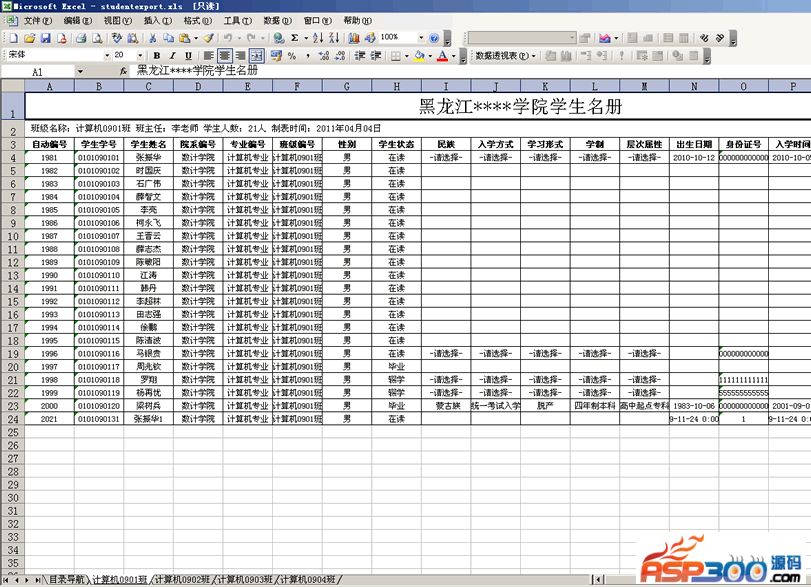Apply the red font color
Viewport: 811px width, 587px height.
(442, 55)
